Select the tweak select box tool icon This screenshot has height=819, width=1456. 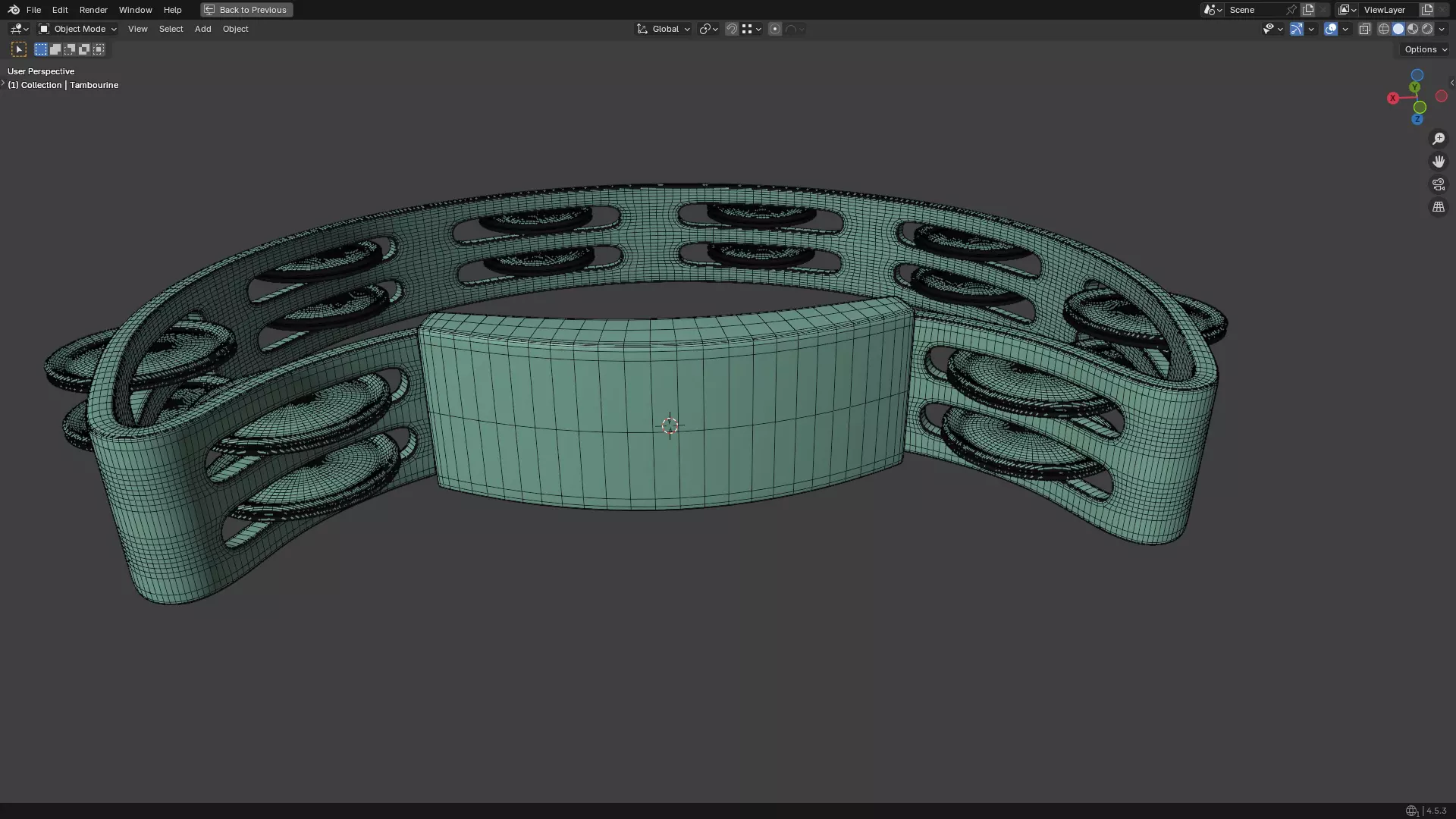coord(19,49)
